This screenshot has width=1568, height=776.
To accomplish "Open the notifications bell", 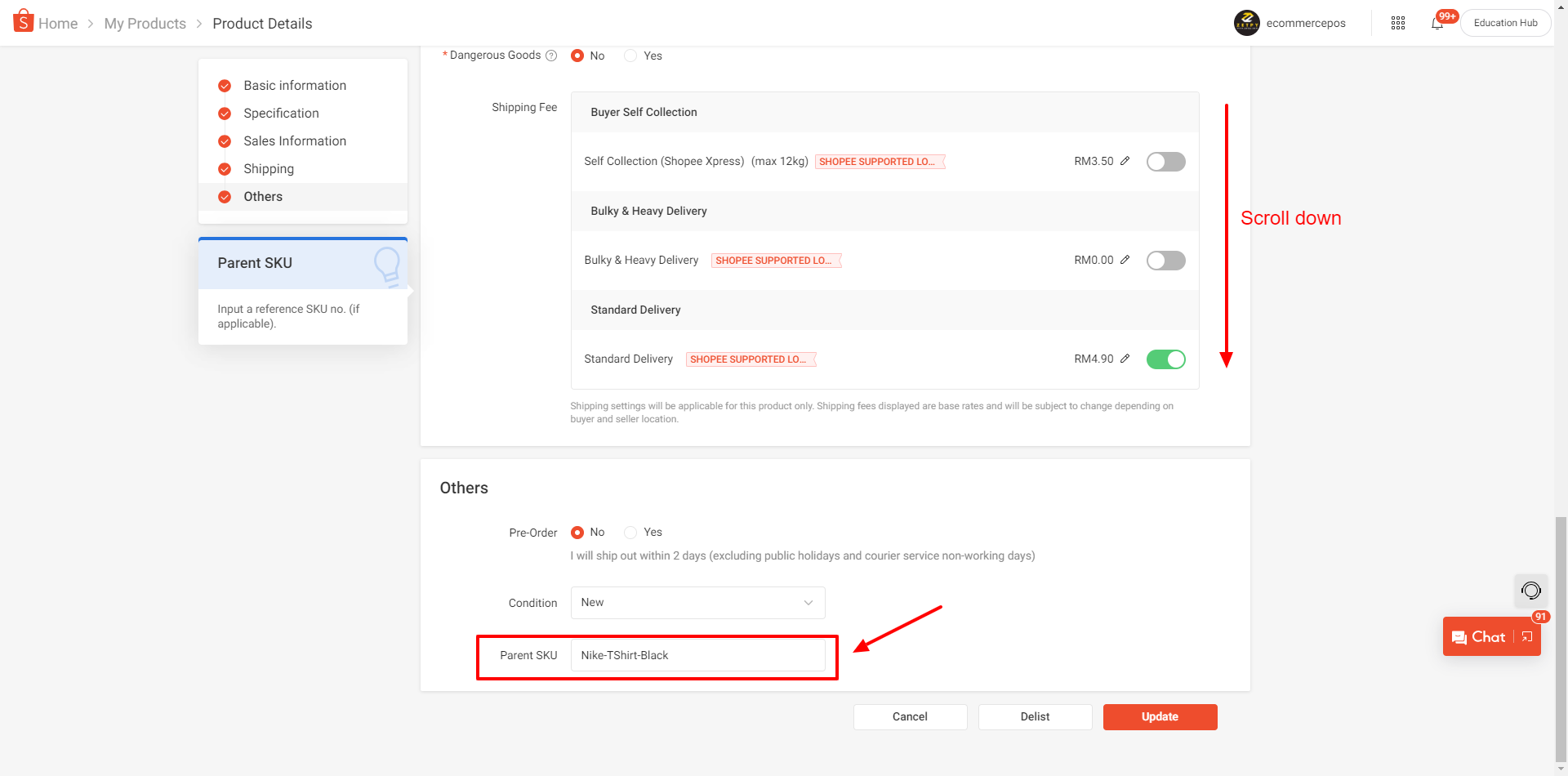I will tap(1437, 23).
